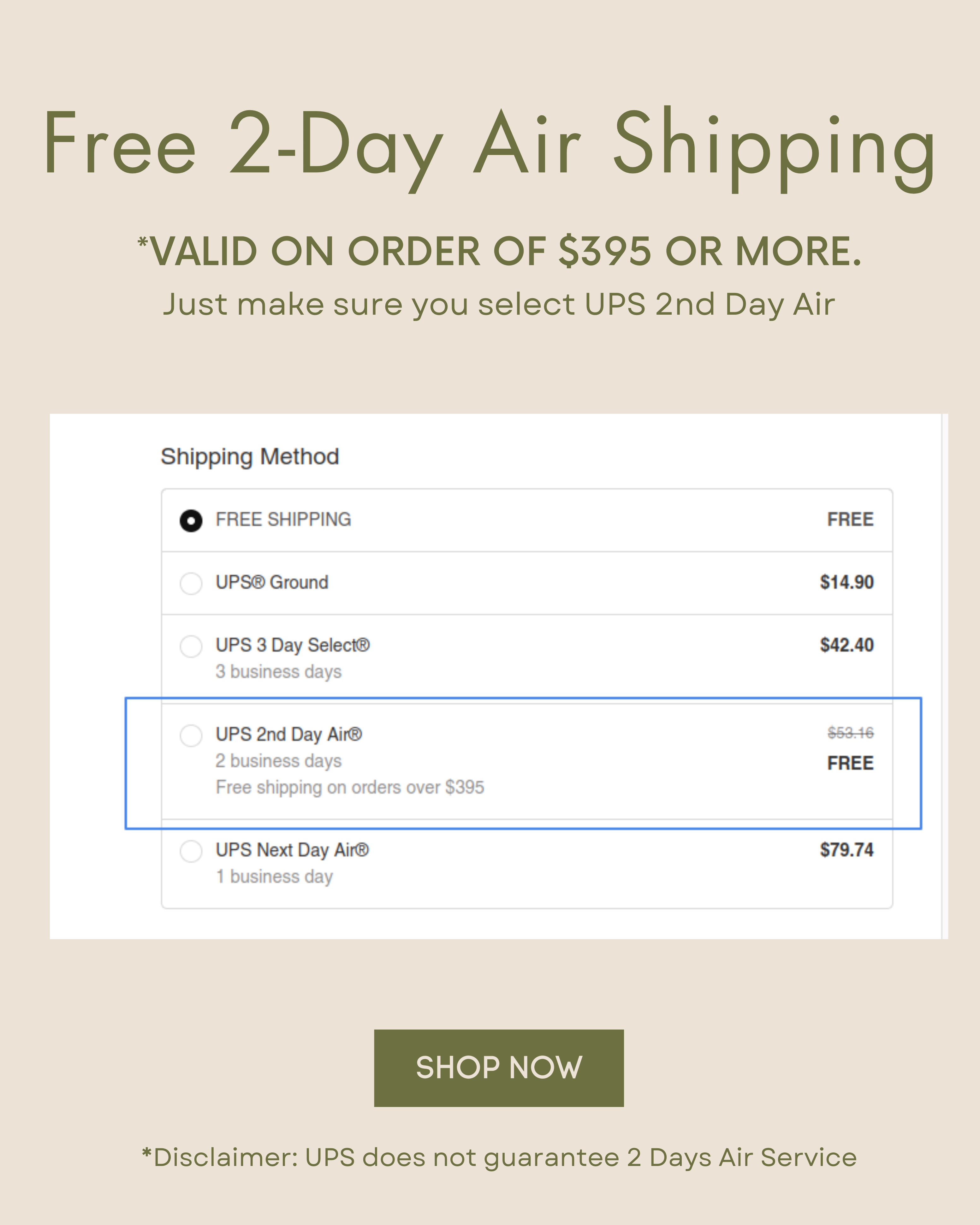Click the UPS disclaimer text at bottom
The height and width of the screenshot is (1225, 980).
click(x=499, y=1158)
